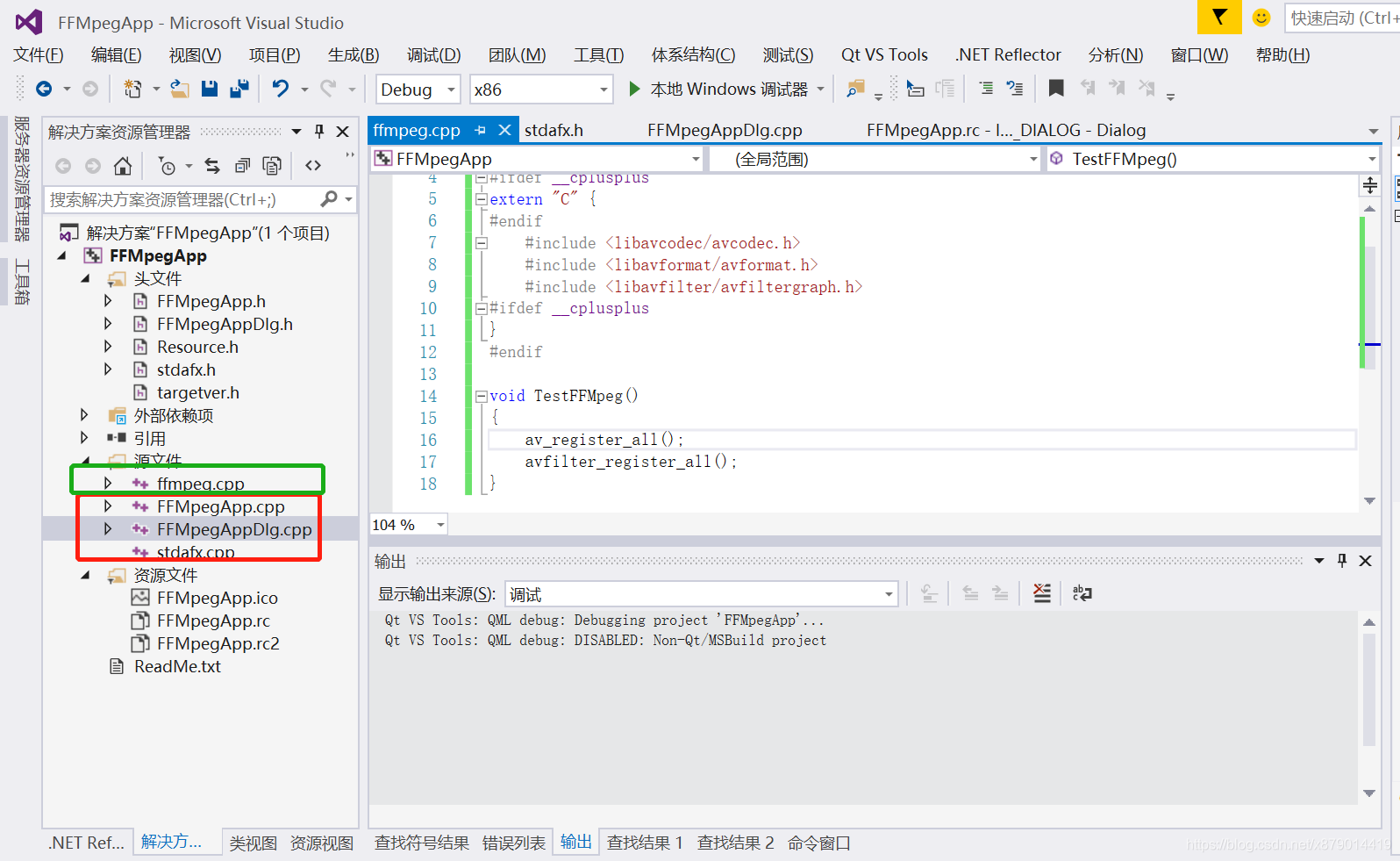This screenshot has height=861, width=1400.
Task: Collapse the extern "C" code block
Action: pyautogui.click(x=481, y=199)
